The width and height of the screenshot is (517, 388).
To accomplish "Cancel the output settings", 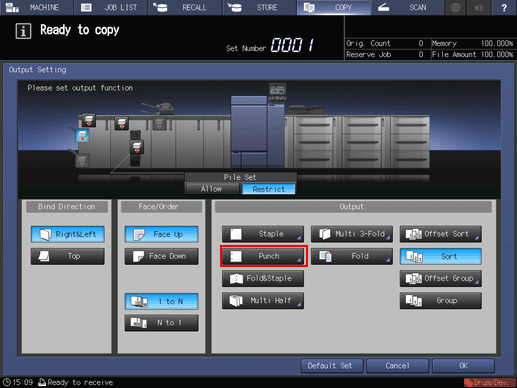I will point(397,366).
